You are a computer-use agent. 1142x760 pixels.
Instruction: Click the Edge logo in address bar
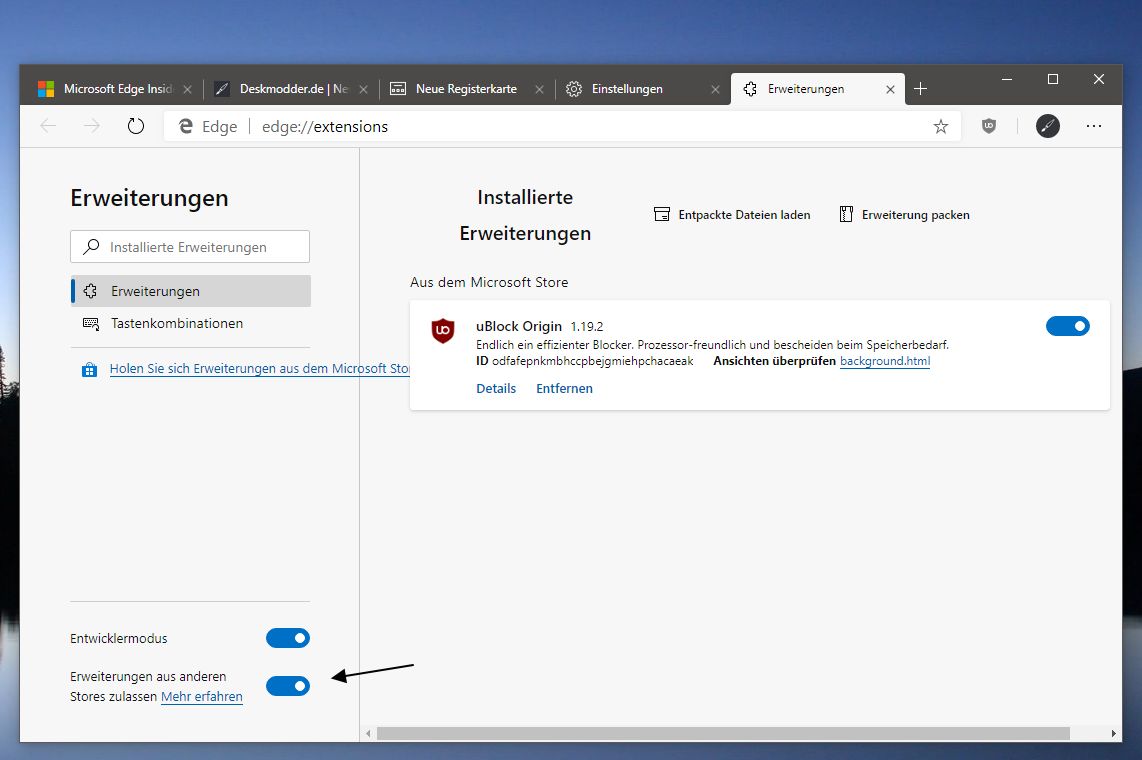click(x=186, y=126)
